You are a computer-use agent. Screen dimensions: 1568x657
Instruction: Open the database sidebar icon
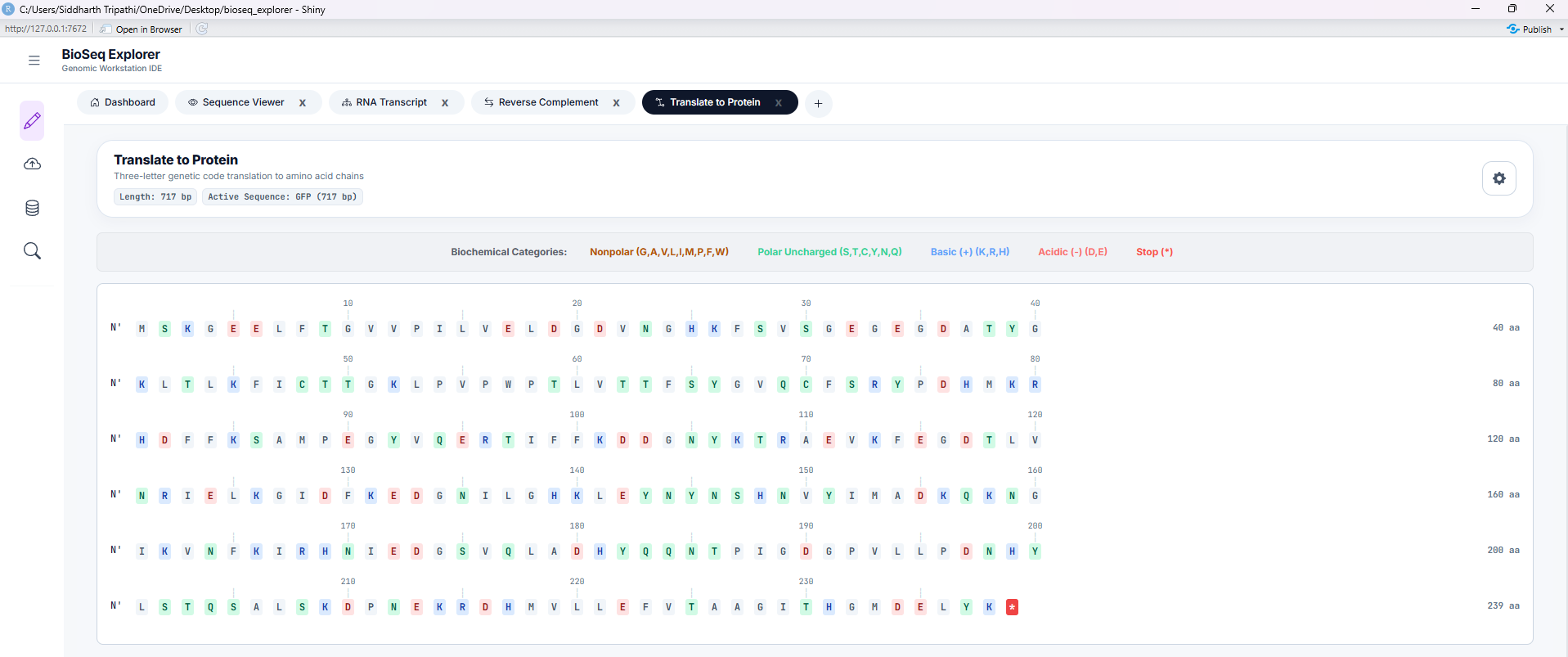click(32, 208)
